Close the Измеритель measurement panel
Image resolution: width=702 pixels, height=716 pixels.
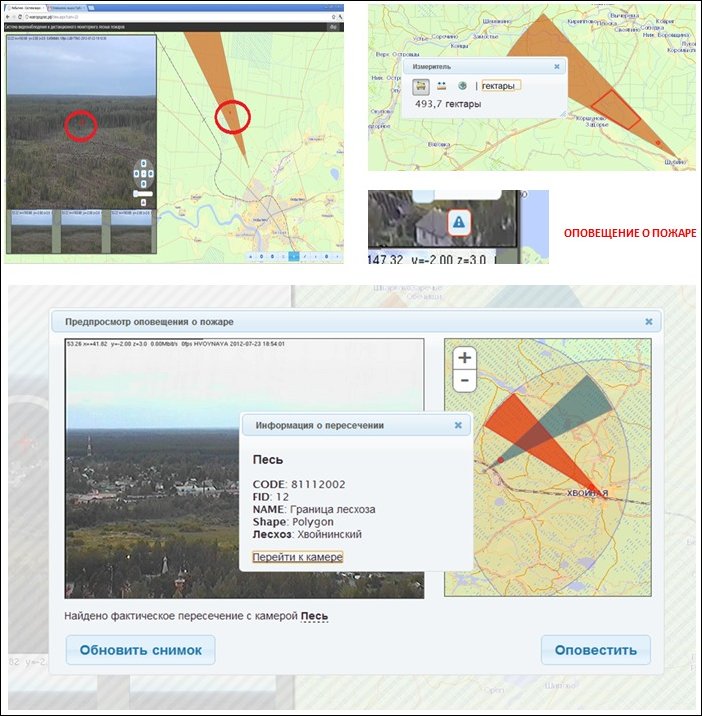click(557, 67)
